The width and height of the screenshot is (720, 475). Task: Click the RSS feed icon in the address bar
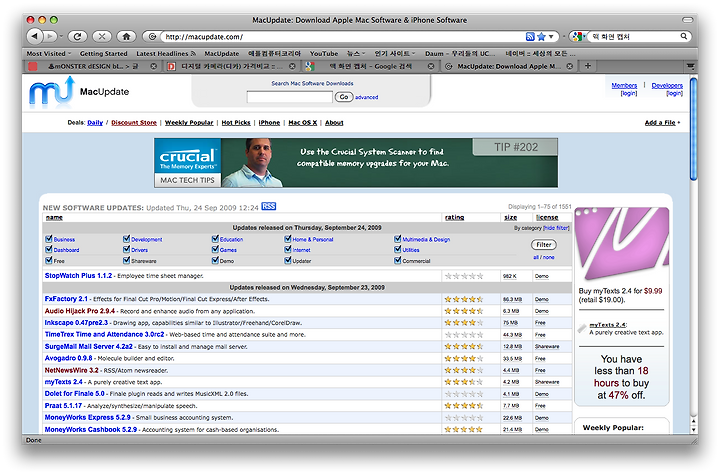530,36
